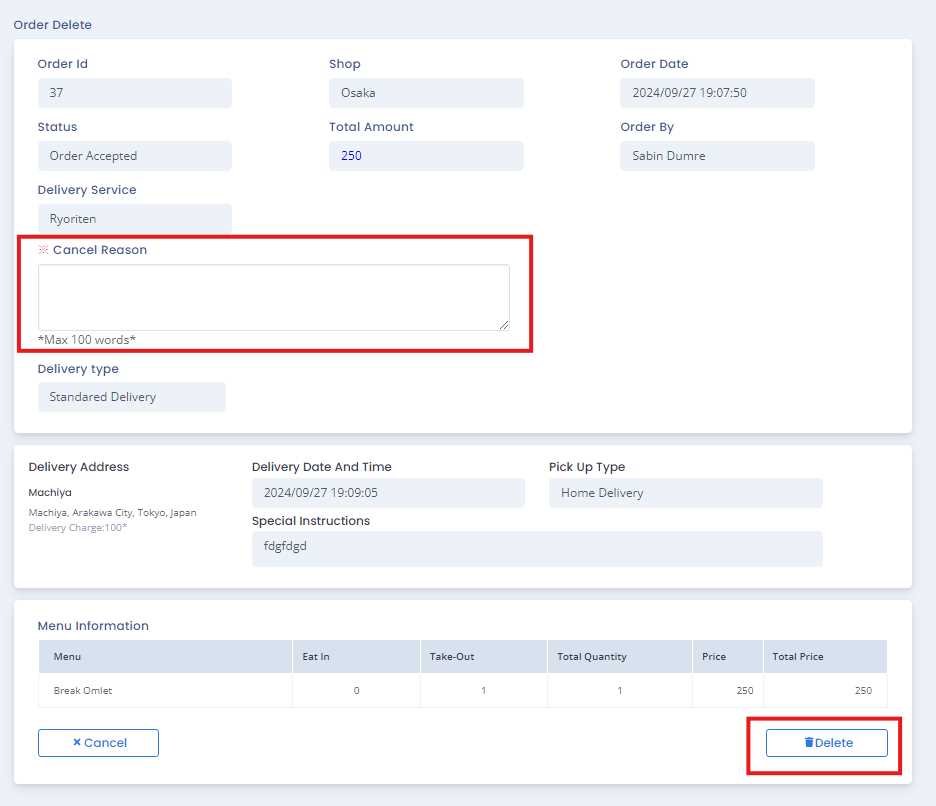The height and width of the screenshot is (806, 936).
Task: Click the Order By field Sabin Dumre
Action: point(717,156)
